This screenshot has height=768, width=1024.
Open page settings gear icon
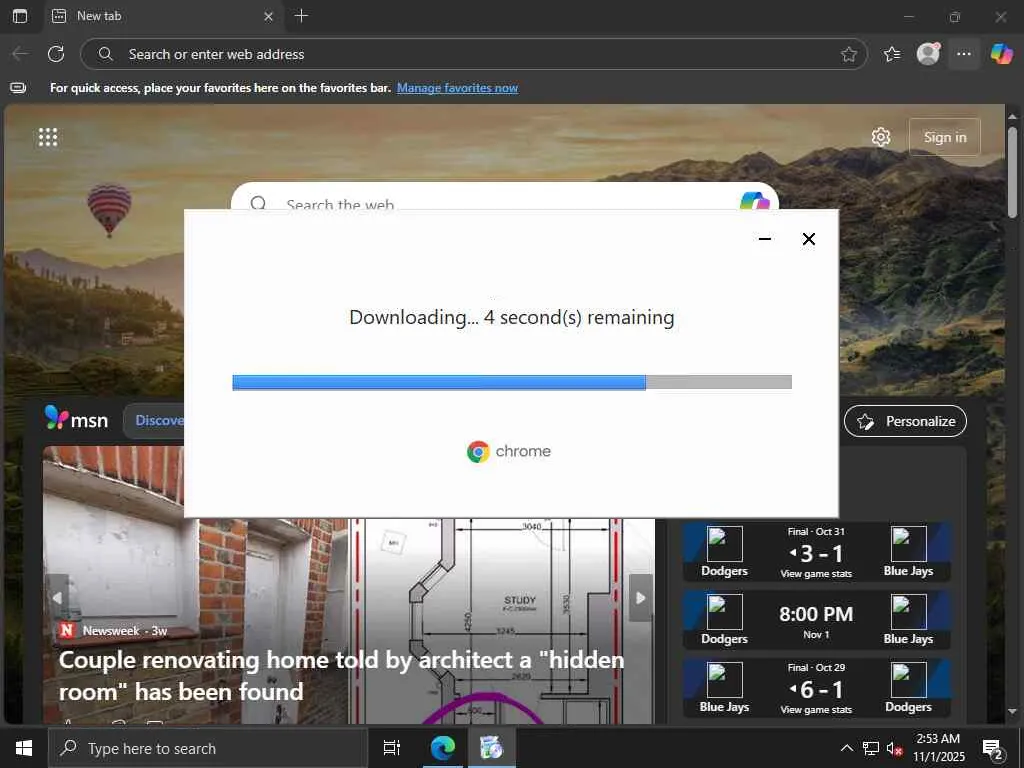pos(881,137)
